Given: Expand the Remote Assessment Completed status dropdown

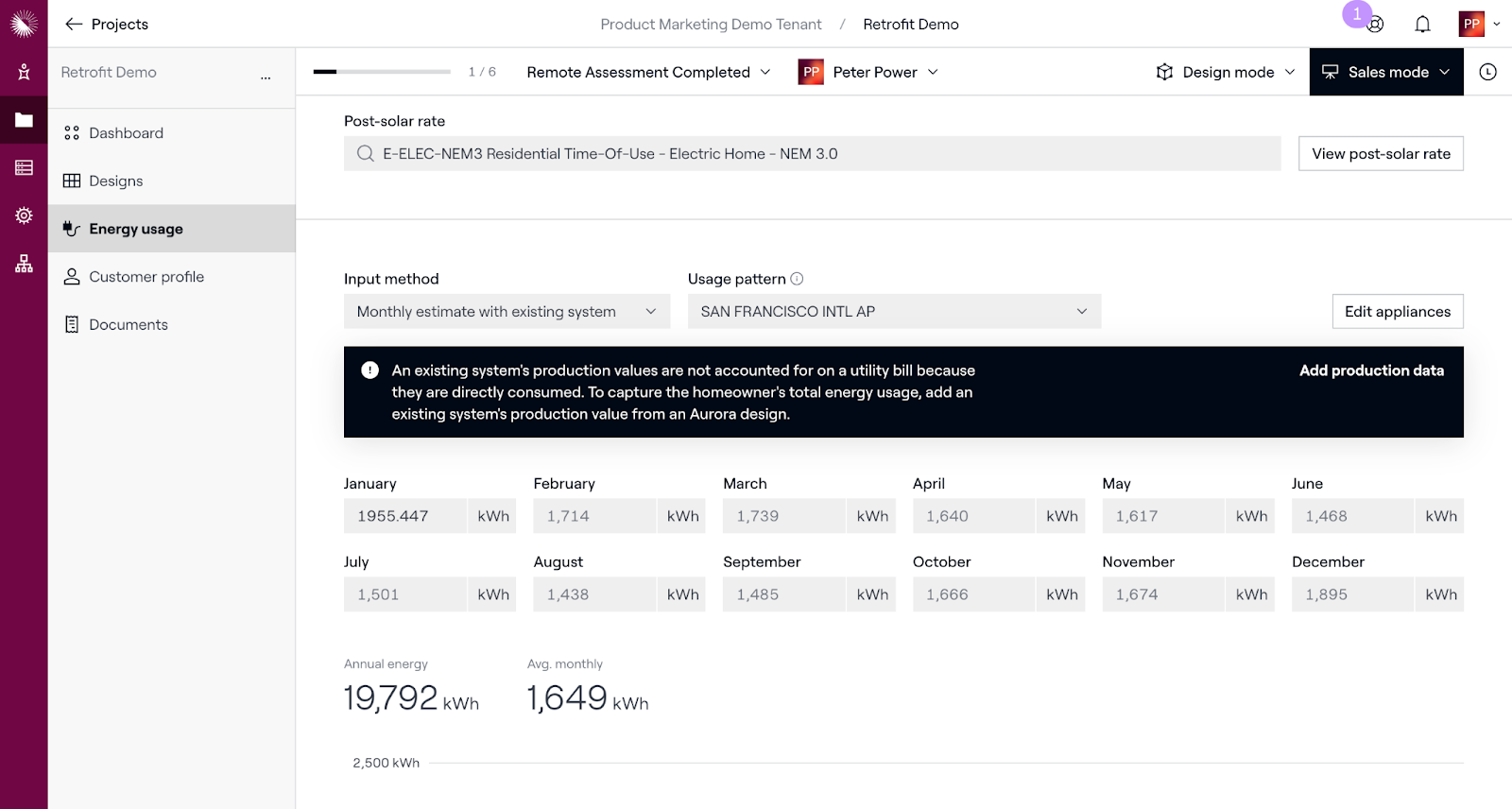Looking at the screenshot, I should tap(648, 72).
